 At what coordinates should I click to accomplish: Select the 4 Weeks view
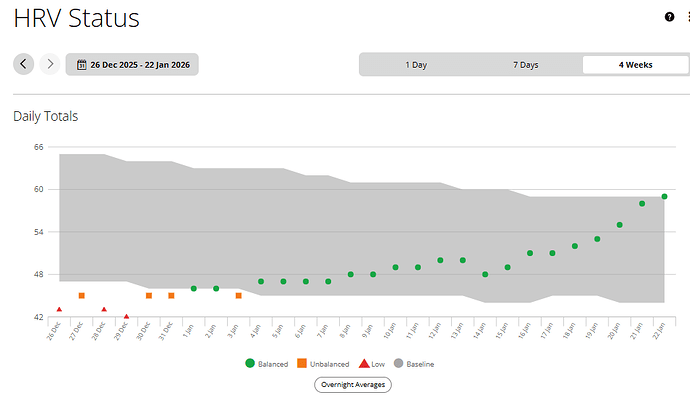pyautogui.click(x=635, y=65)
